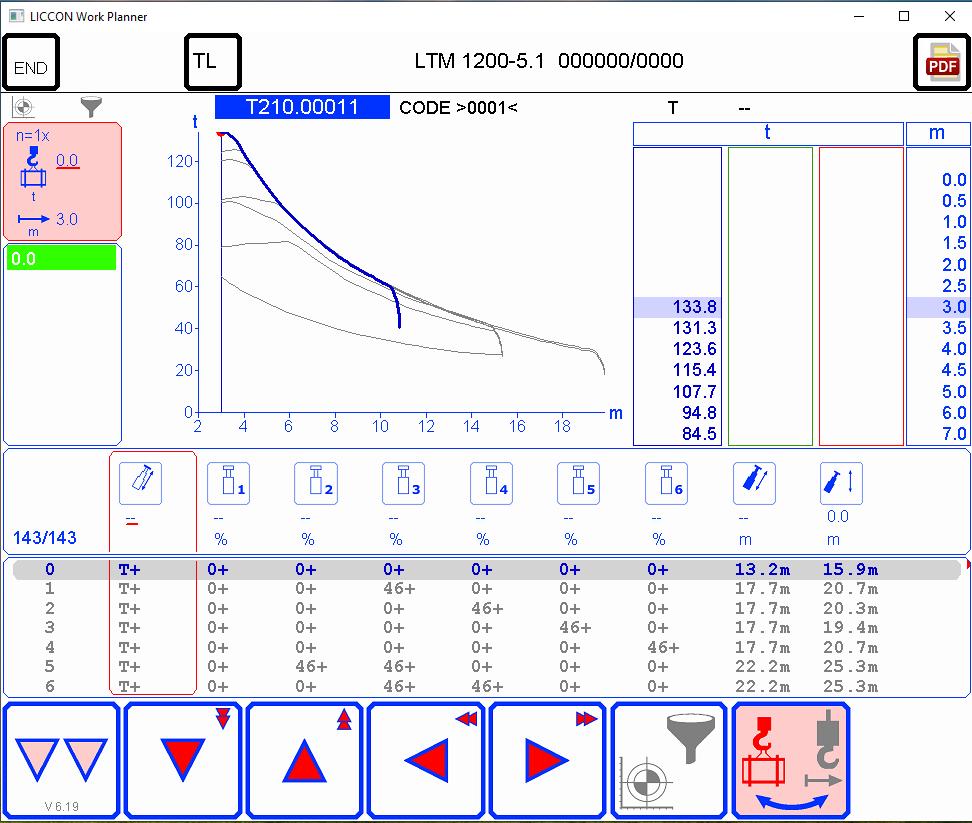The width and height of the screenshot is (972, 823).
Task: Click the red left-arrow button
Action: [426, 760]
